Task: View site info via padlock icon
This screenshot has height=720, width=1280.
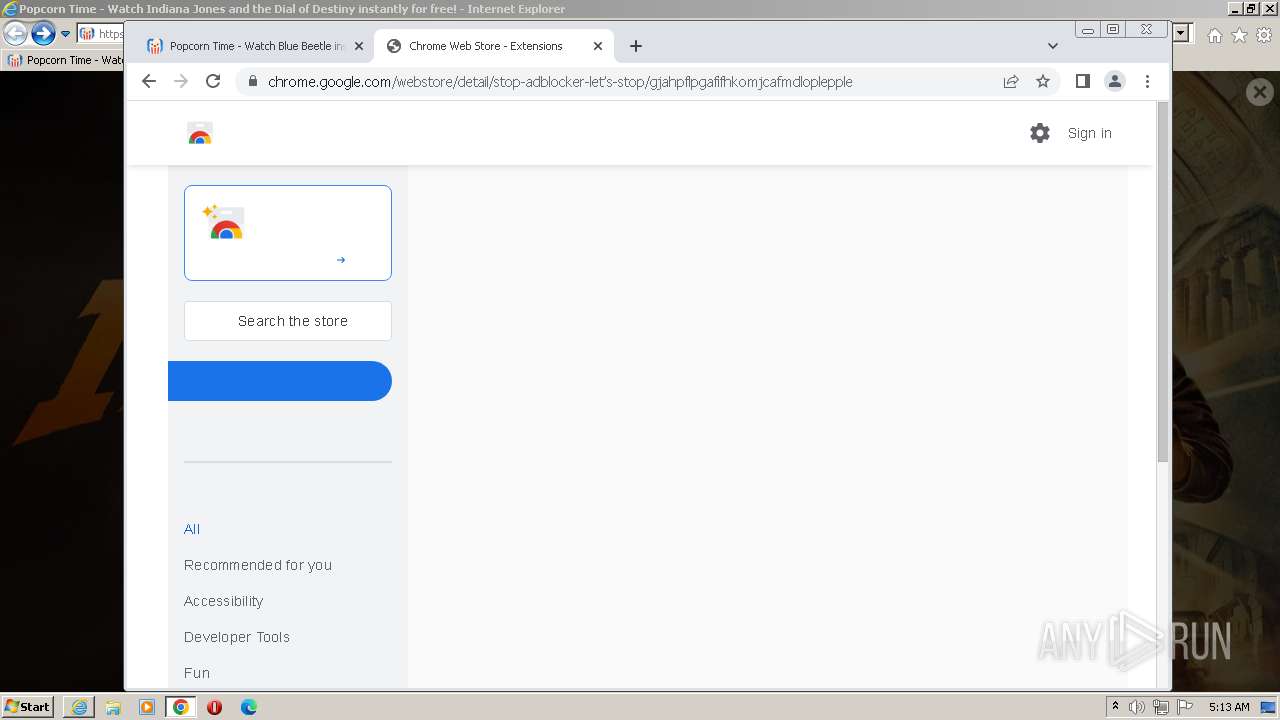Action: click(x=252, y=82)
